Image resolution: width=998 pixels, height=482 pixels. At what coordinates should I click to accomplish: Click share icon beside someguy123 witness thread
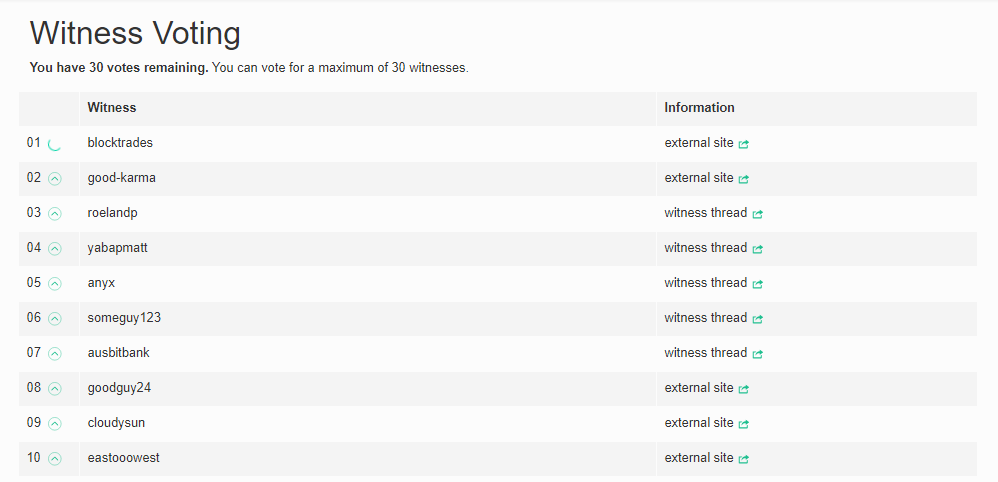tap(758, 319)
